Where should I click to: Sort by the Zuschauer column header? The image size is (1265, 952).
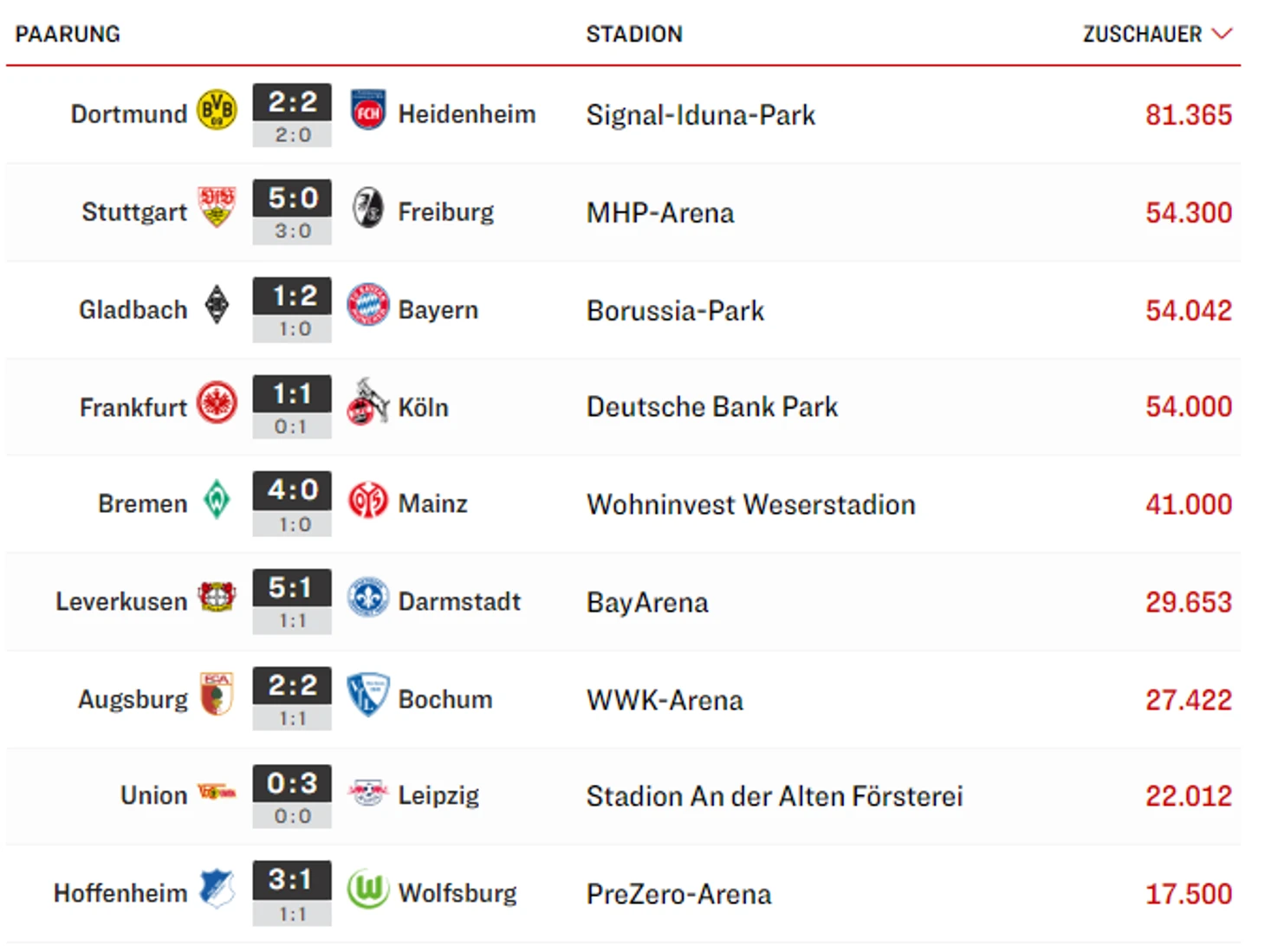click(x=1142, y=34)
